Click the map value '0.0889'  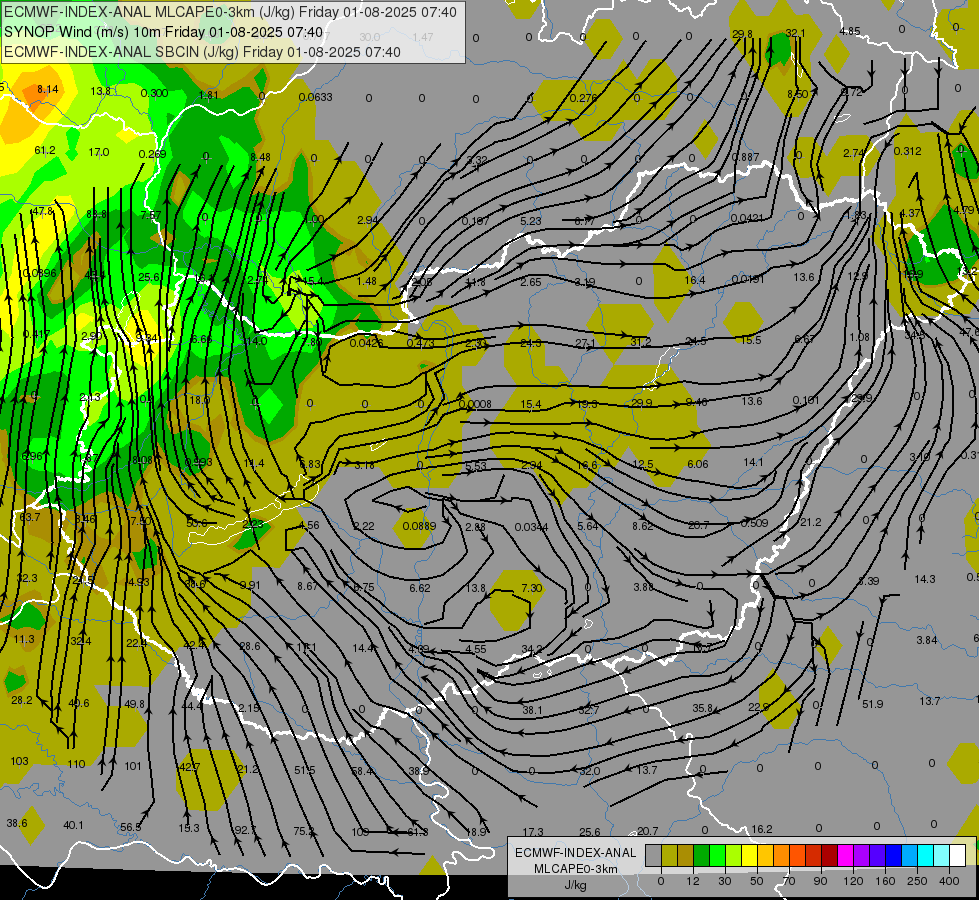pos(419,526)
